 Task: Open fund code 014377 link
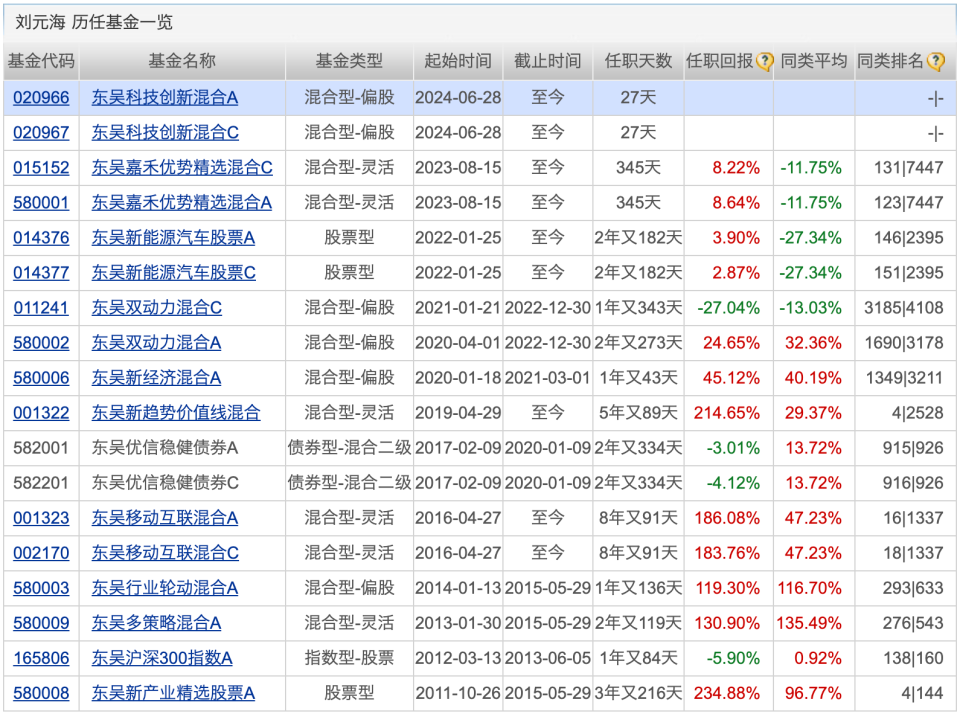point(41,272)
